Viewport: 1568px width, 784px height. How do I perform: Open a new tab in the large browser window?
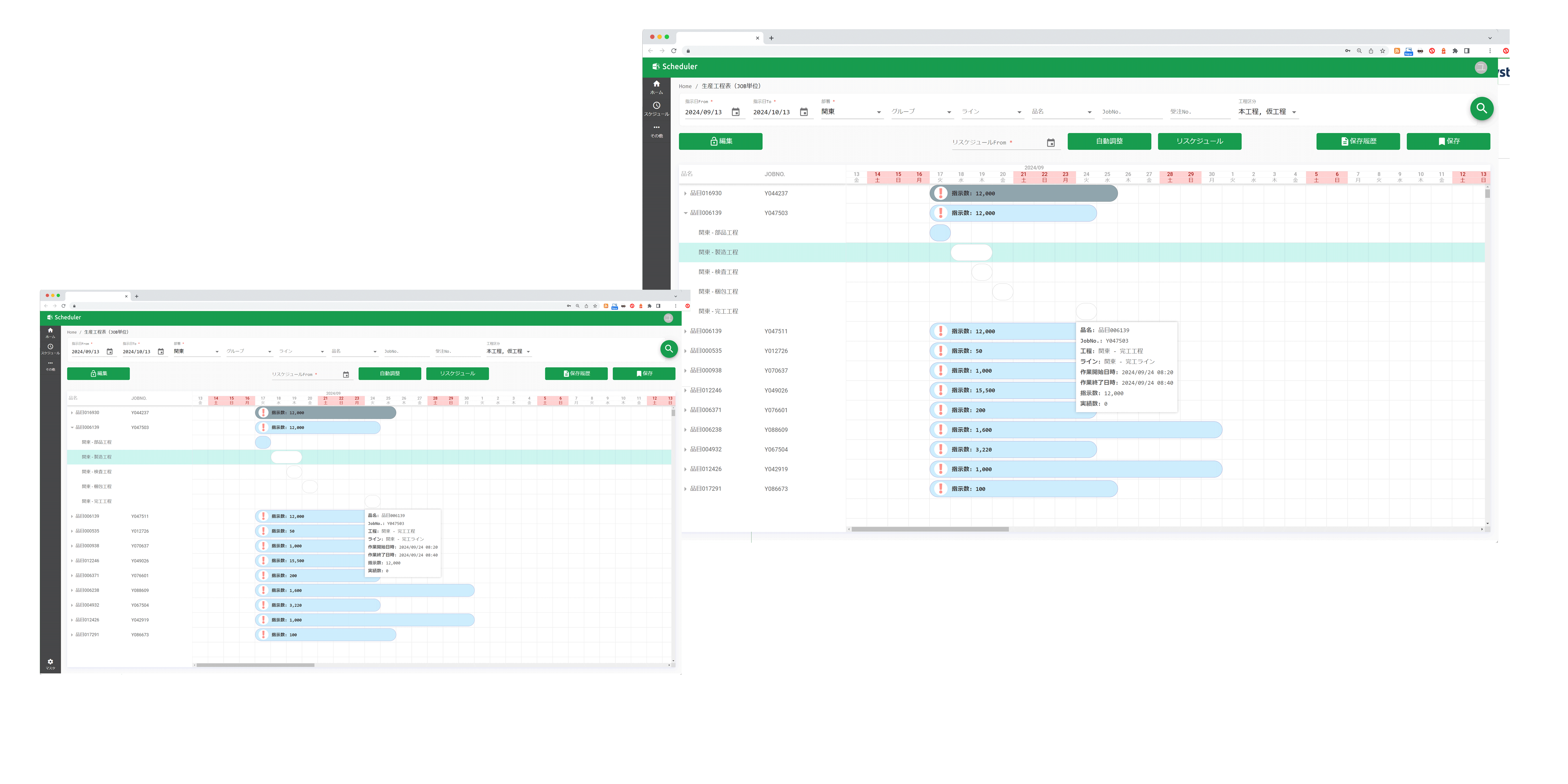pos(771,38)
